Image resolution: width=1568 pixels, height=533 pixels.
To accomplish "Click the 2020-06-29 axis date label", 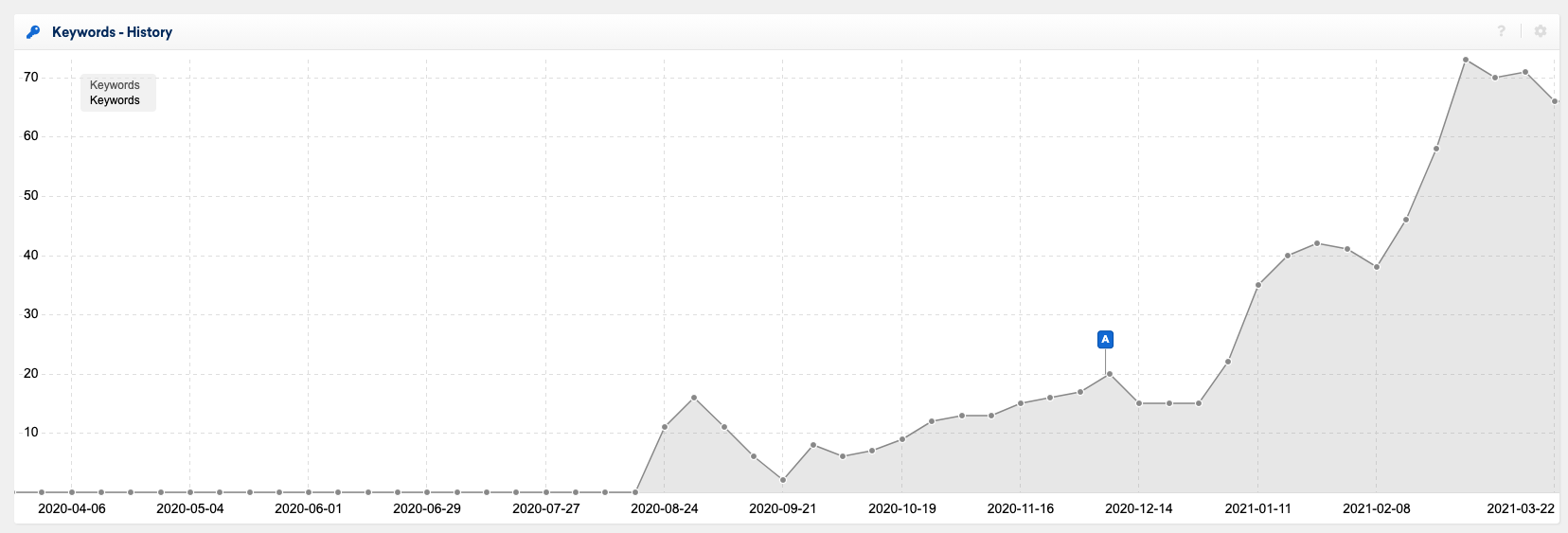I will [427, 508].
